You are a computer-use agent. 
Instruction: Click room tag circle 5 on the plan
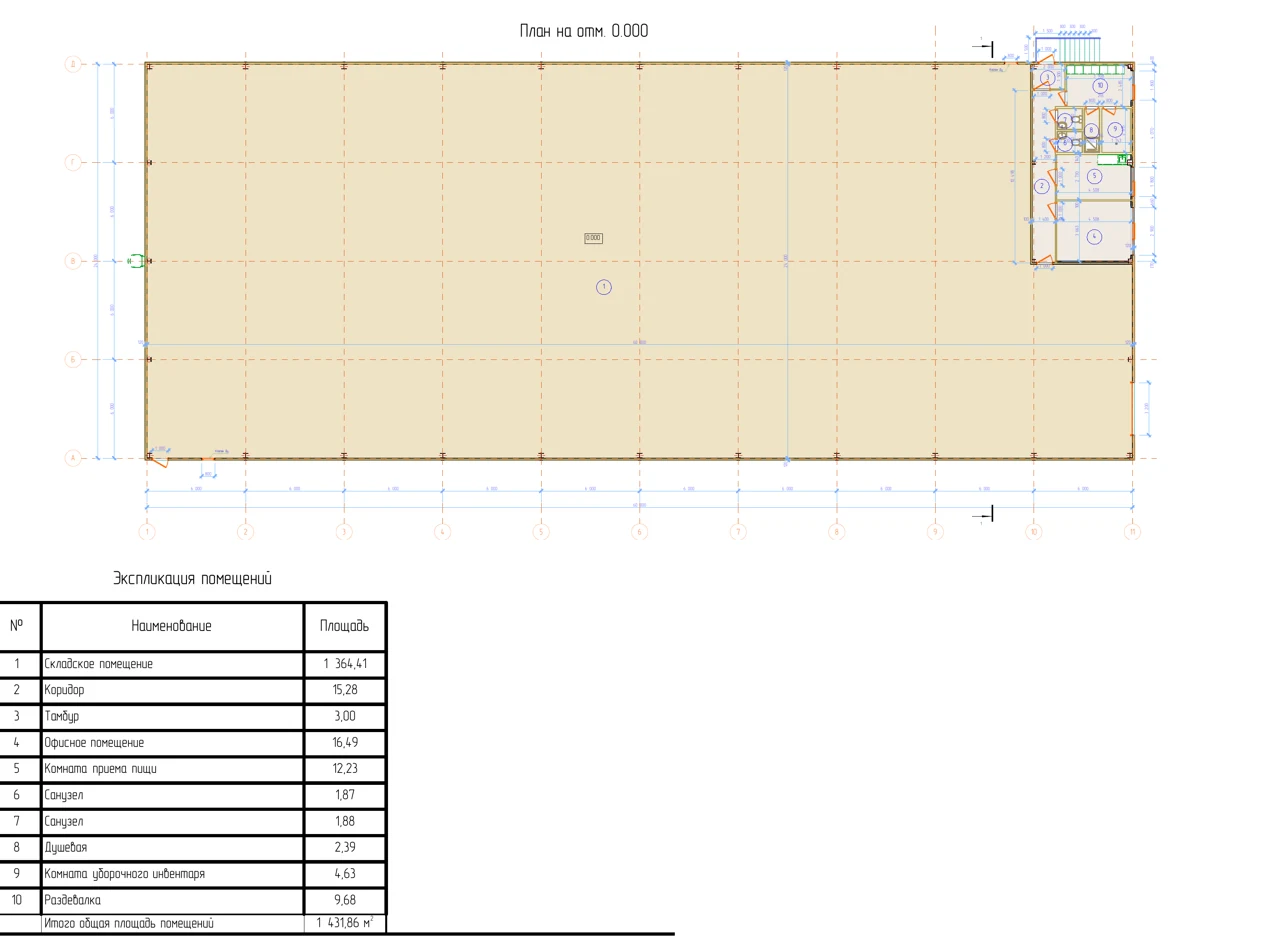pos(1094,176)
